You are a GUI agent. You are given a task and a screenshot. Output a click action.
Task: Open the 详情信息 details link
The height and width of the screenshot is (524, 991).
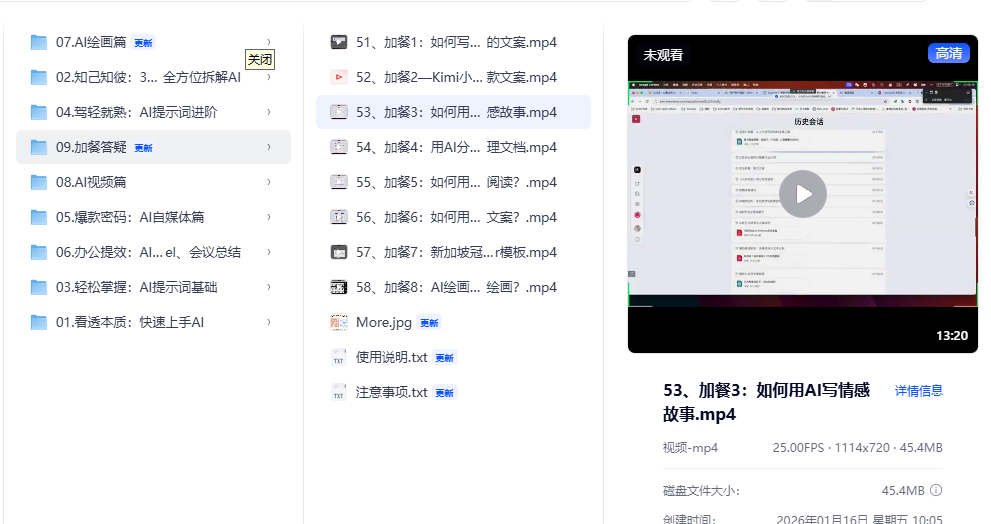[x=918, y=390]
